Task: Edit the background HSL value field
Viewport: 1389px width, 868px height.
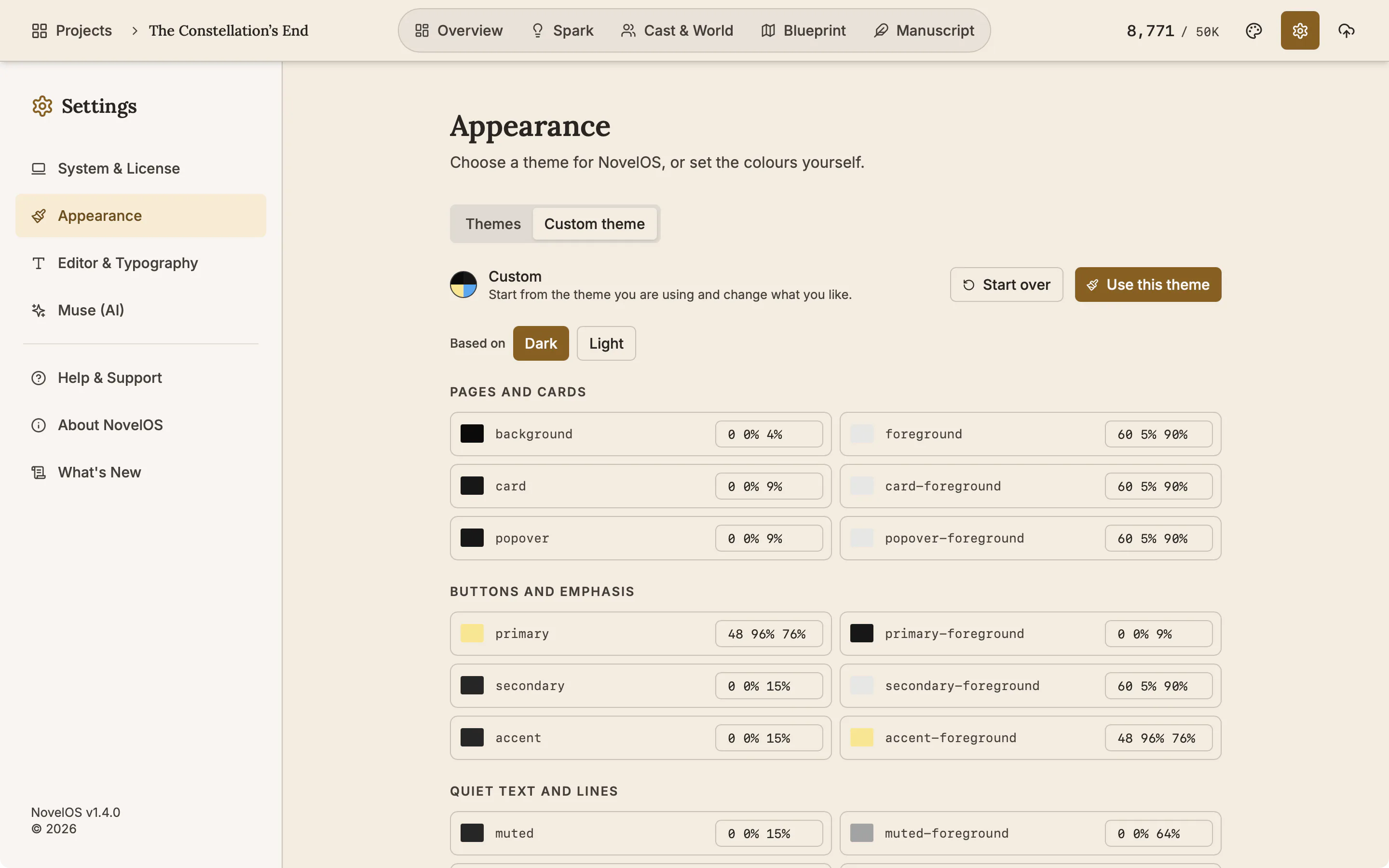Action: point(769,434)
